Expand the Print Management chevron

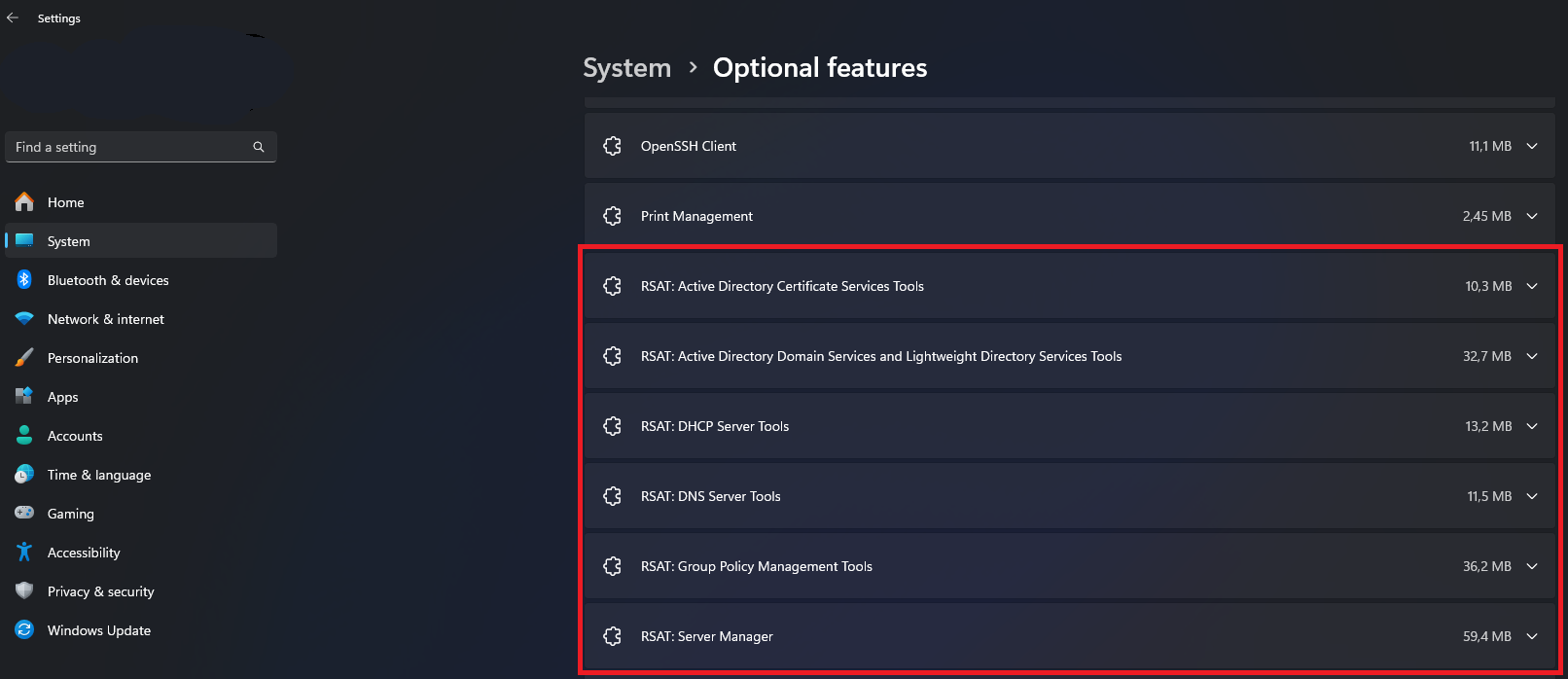click(x=1532, y=216)
